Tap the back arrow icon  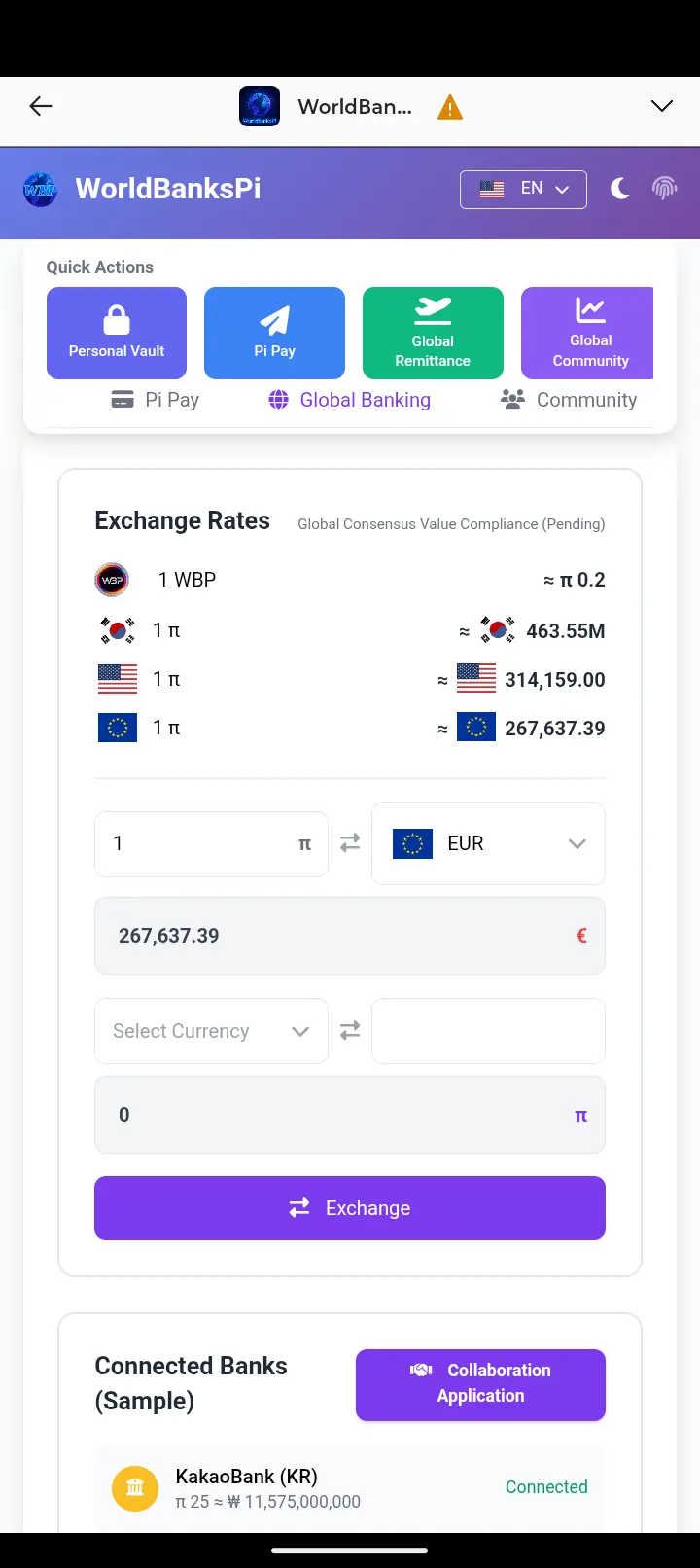[41, 107]
